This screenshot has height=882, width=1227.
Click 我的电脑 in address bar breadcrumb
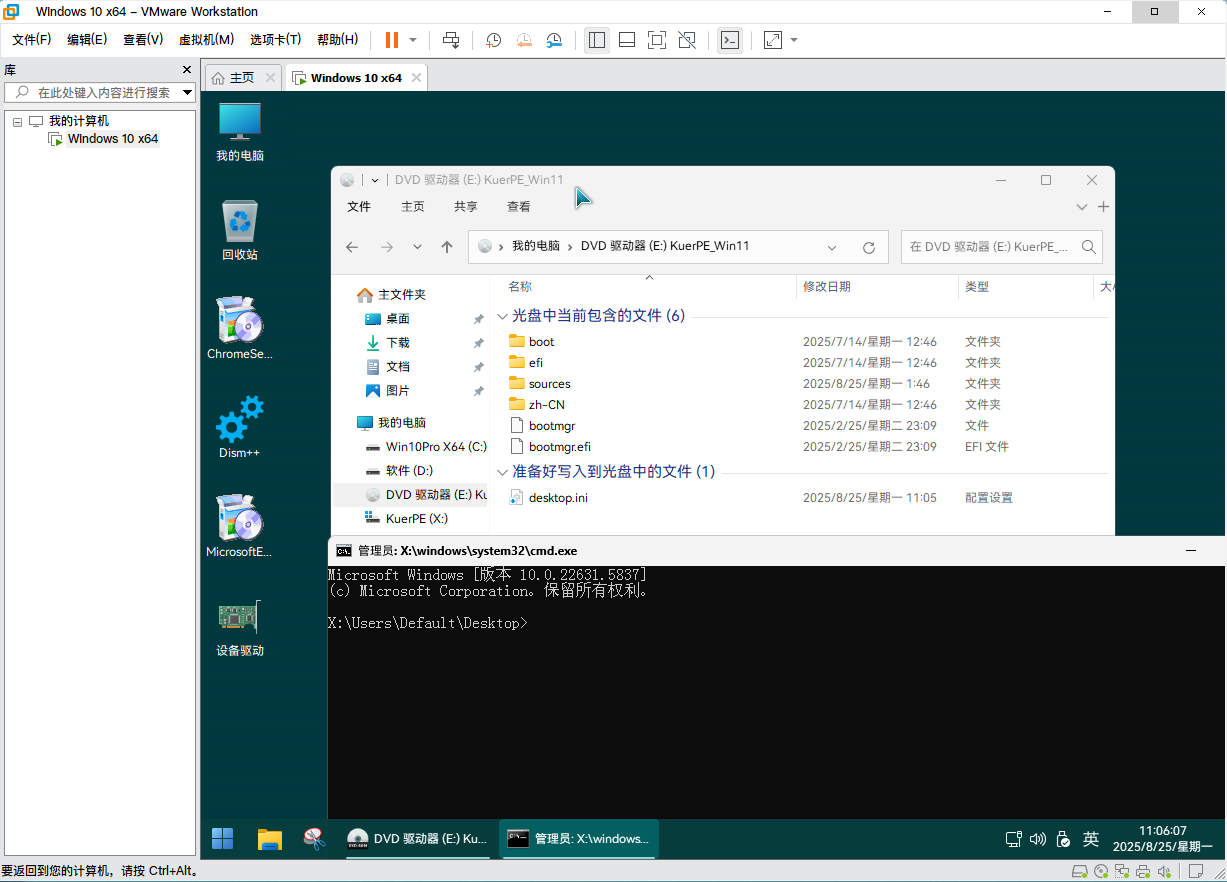coord(536,246)
